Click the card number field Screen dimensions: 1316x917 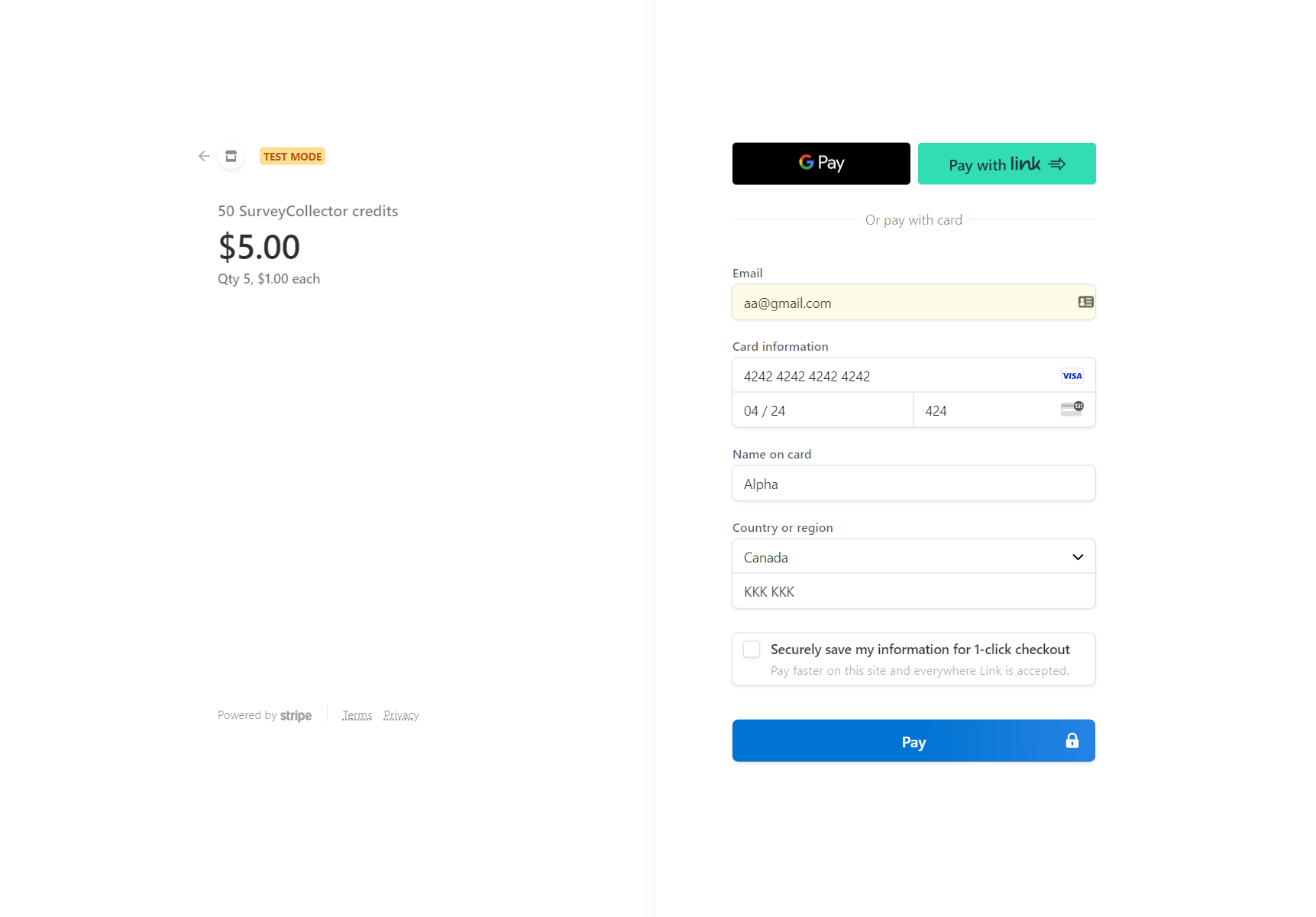click(894, 376)
